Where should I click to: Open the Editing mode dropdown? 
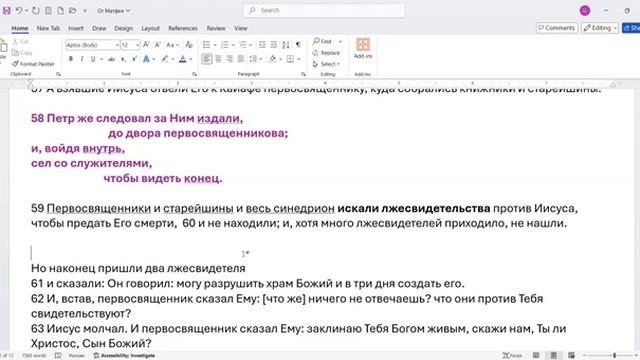tap(600, 28)
